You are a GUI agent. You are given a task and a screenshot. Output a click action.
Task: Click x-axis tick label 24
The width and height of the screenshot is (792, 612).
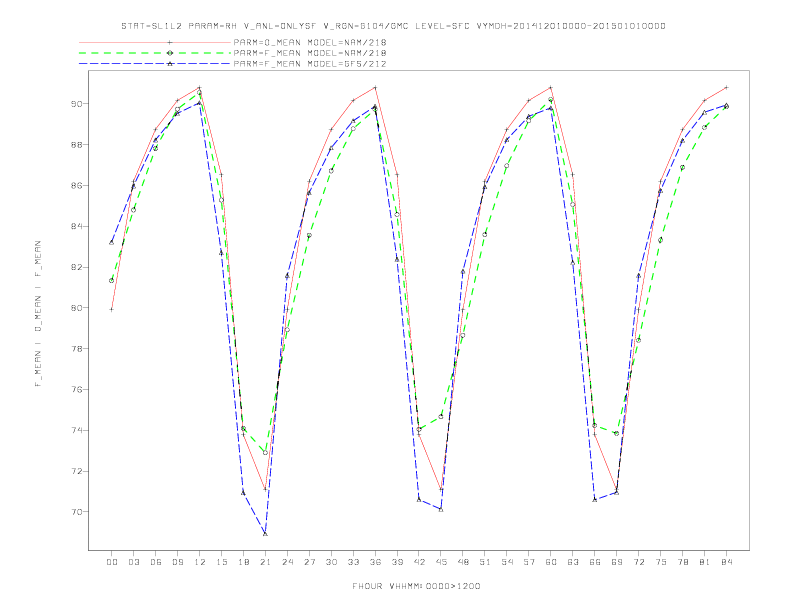pos(287,562)
